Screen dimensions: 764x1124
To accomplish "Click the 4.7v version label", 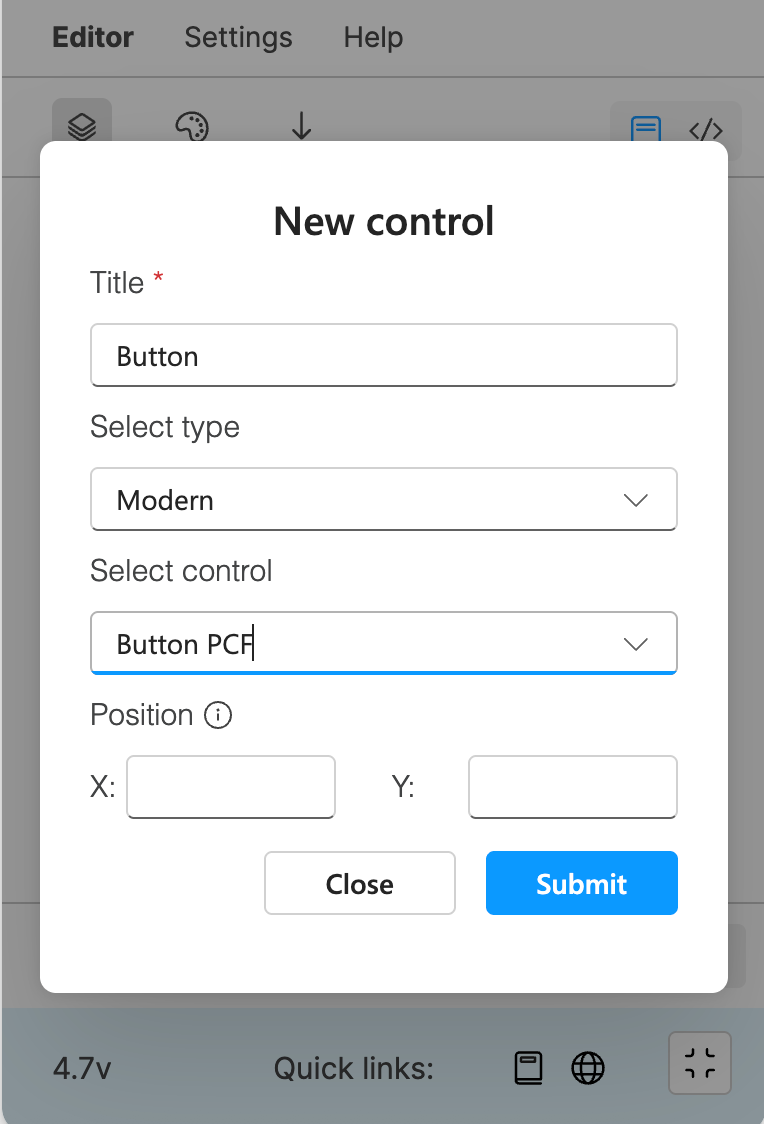I will point(82,1068).
